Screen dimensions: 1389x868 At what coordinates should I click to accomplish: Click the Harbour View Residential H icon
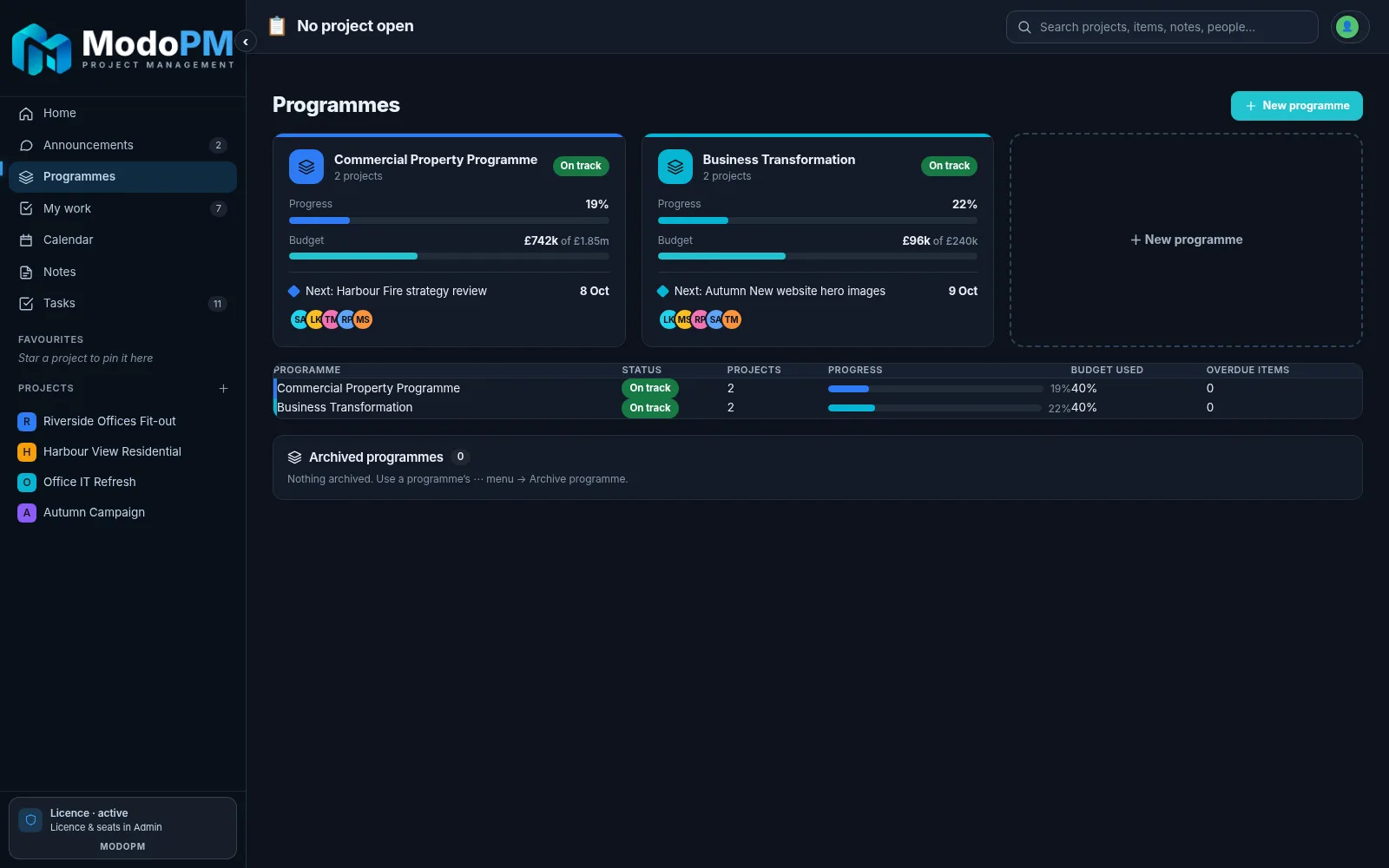click(27, 451)
